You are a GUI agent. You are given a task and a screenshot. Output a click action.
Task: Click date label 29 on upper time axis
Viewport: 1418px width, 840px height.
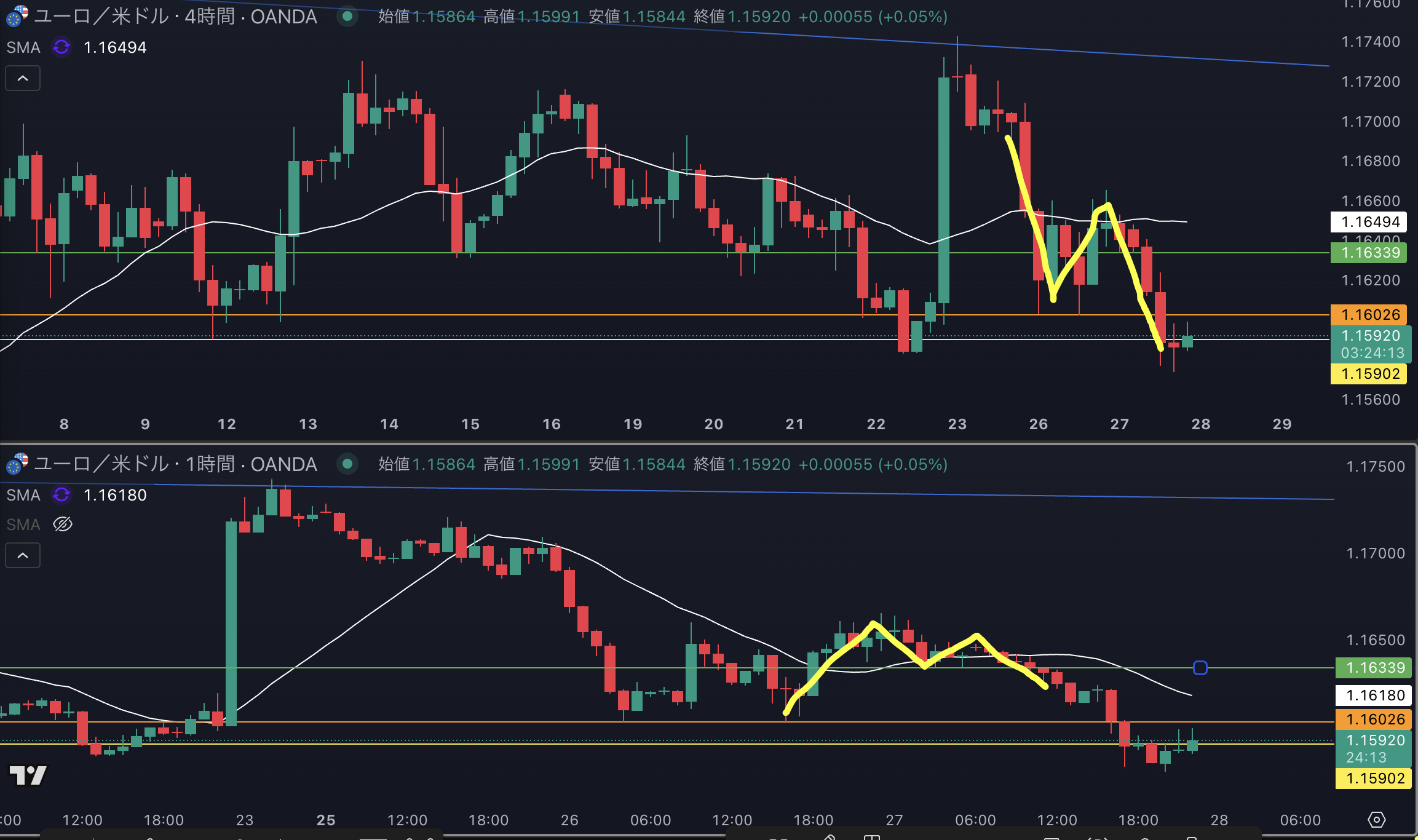coord(1282,424)
